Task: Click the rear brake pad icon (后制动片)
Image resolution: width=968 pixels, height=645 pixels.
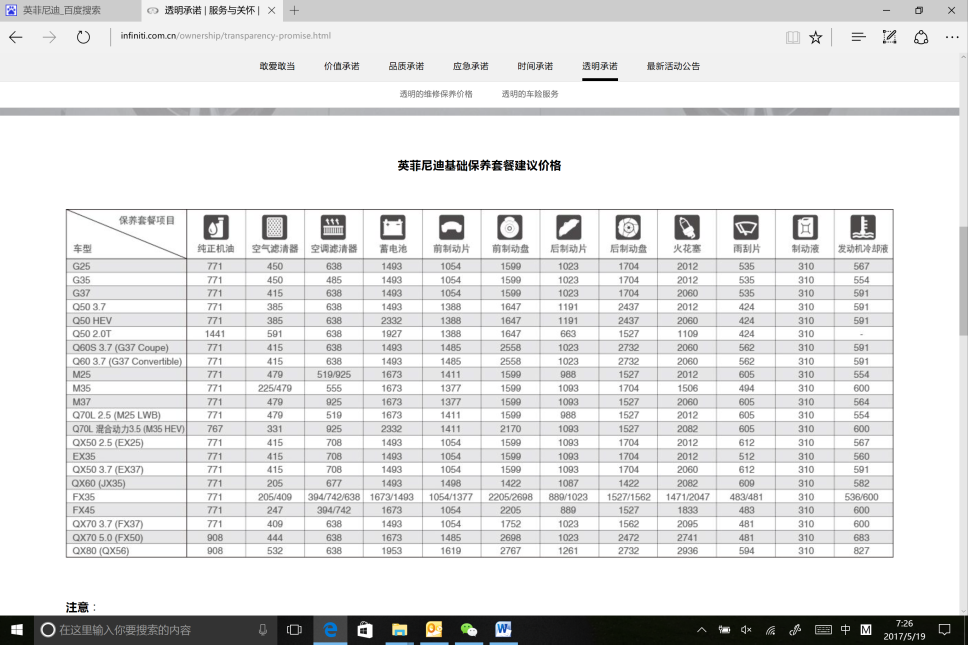Action: (x=569, y=227)
